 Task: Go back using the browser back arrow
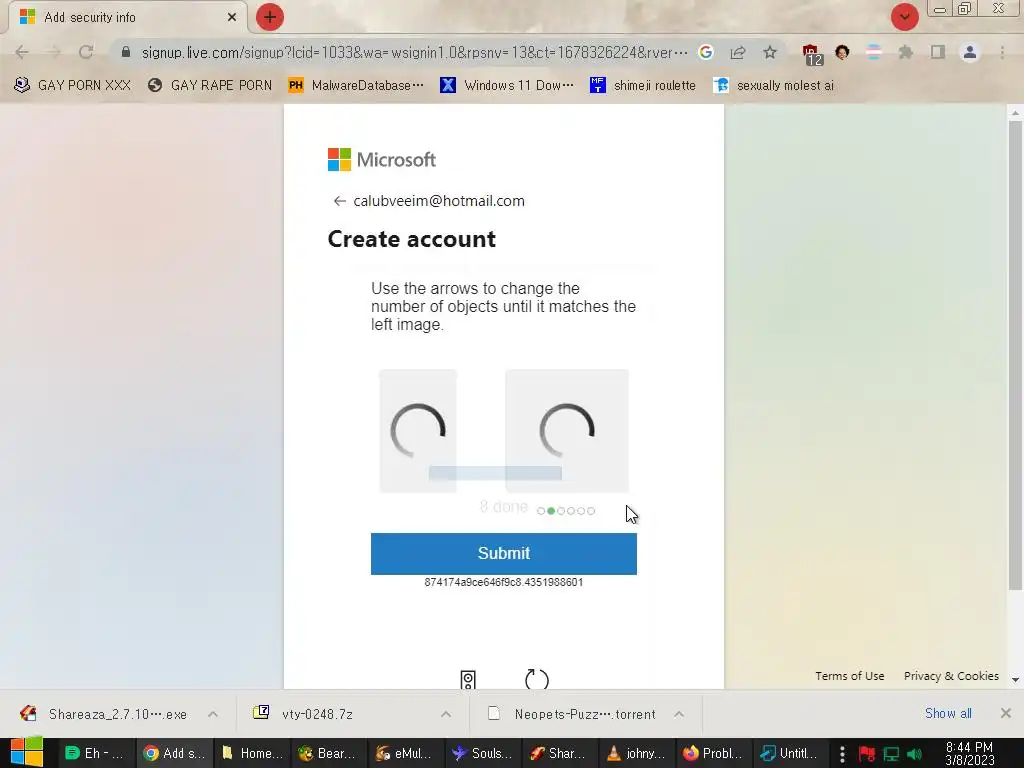click(x=22, y=52)
